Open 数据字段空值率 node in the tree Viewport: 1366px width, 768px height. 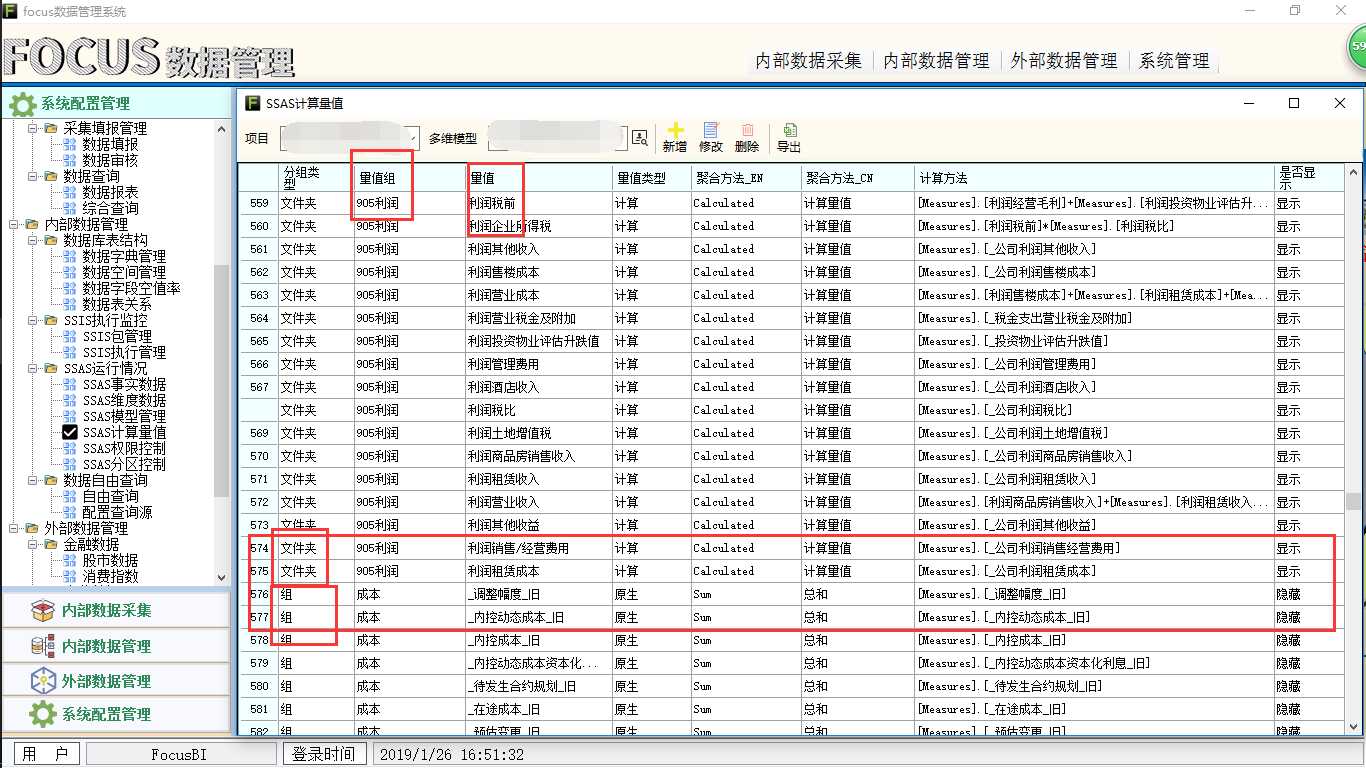pos(131,288)
